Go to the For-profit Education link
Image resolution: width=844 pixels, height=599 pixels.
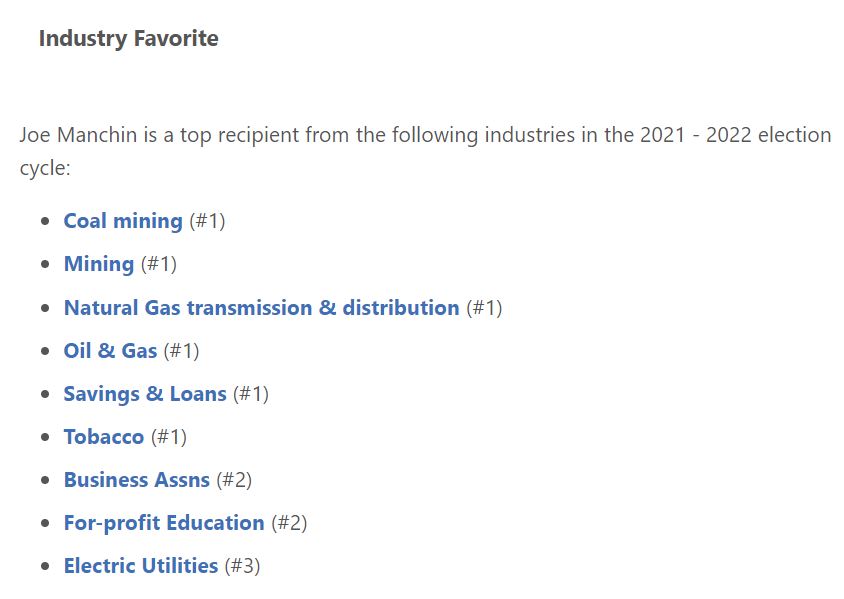coord(164,523)
